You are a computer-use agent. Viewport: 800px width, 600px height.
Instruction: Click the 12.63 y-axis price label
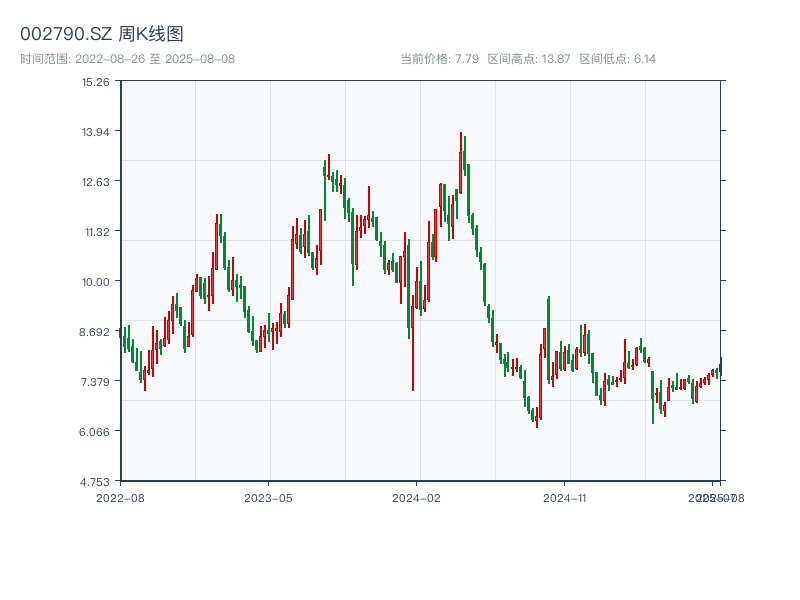click(95, 182)
